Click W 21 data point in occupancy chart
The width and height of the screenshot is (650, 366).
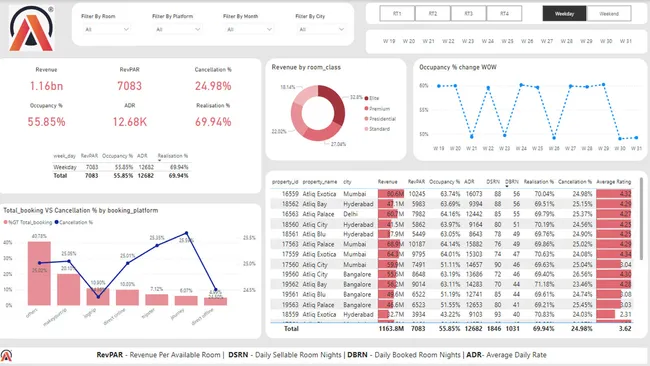(472, 136)
